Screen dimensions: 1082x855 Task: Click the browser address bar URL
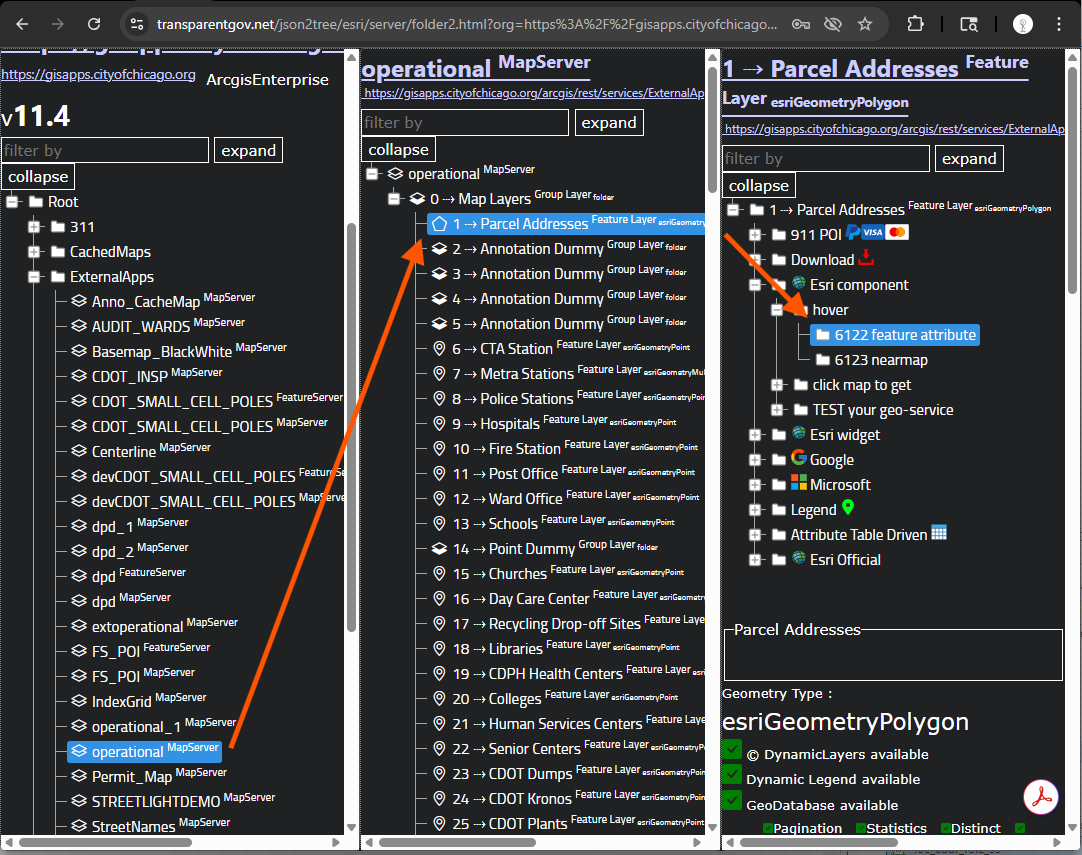pos(466,24)
